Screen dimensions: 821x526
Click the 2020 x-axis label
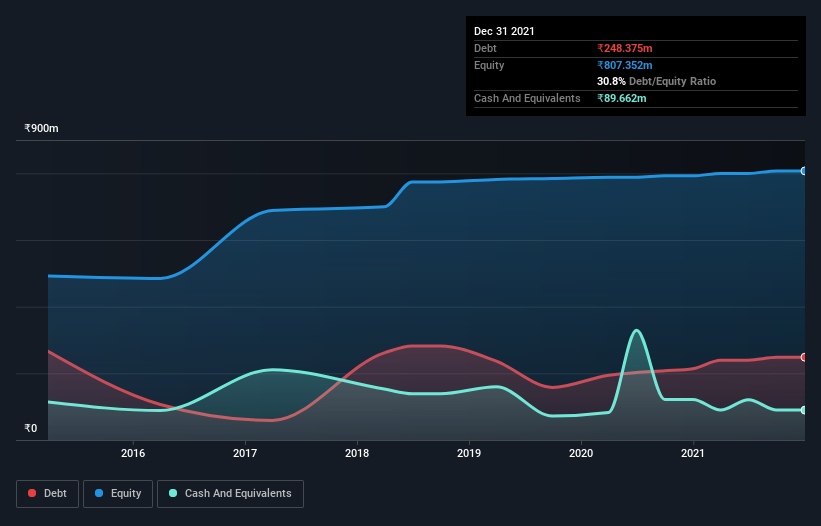pos(581,453)
